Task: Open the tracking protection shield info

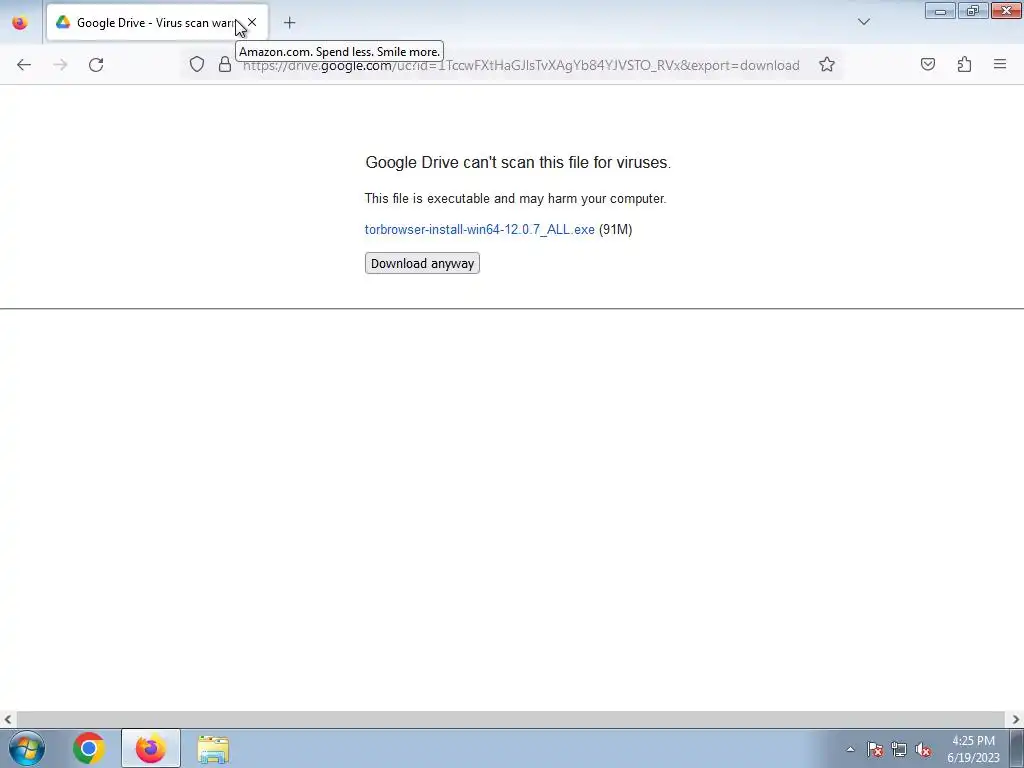Action: [197, 64]
